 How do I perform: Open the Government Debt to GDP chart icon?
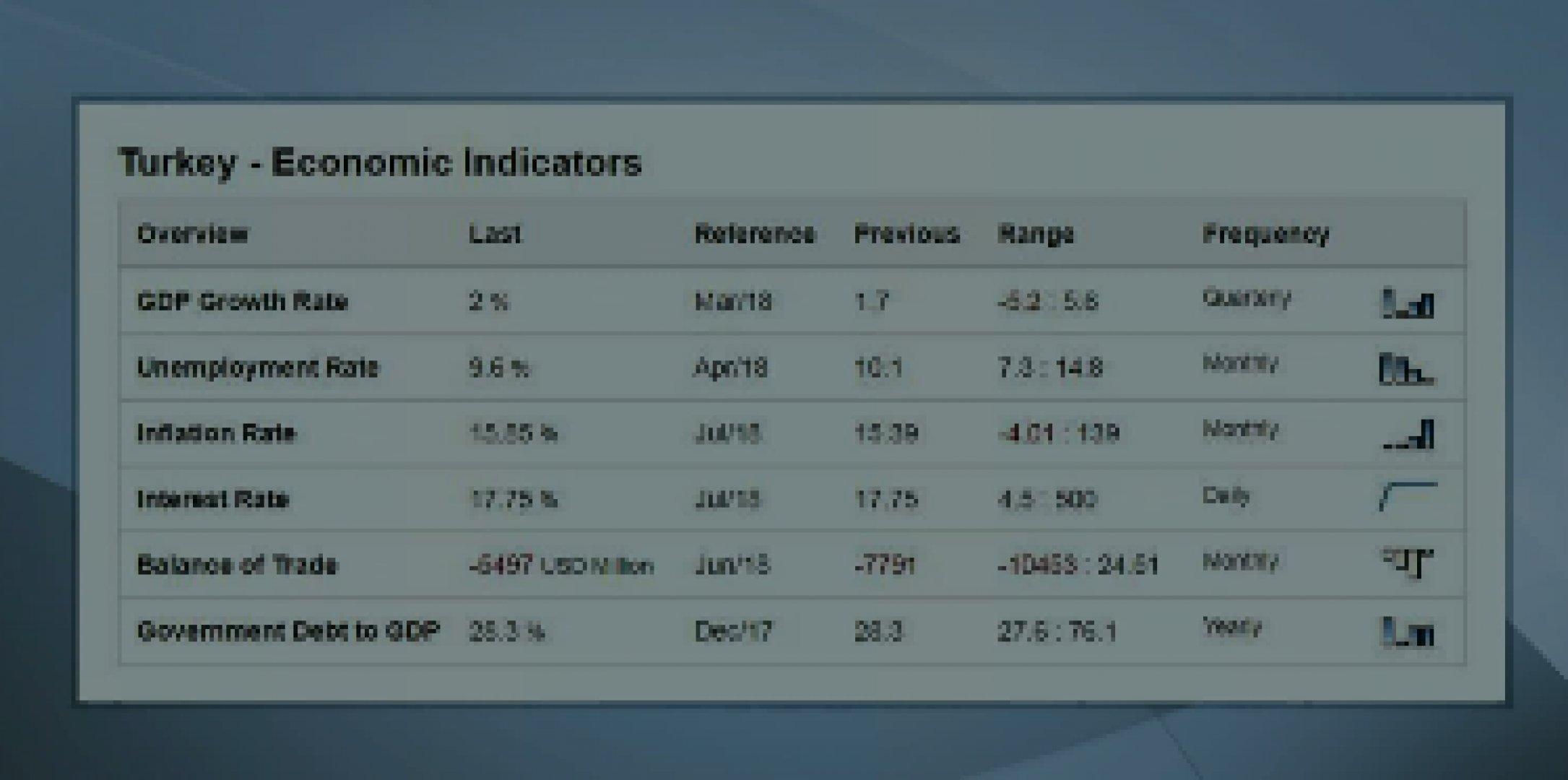(x=1407, y=632)
